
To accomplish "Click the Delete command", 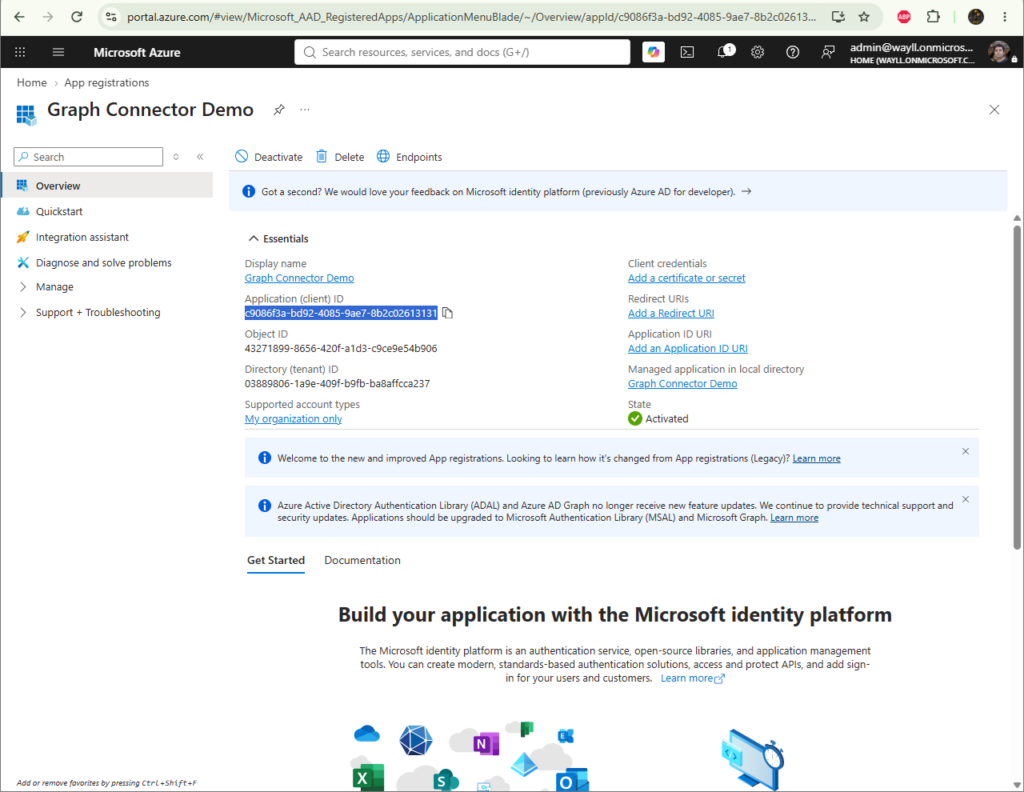I will click(x=340, y=157).
